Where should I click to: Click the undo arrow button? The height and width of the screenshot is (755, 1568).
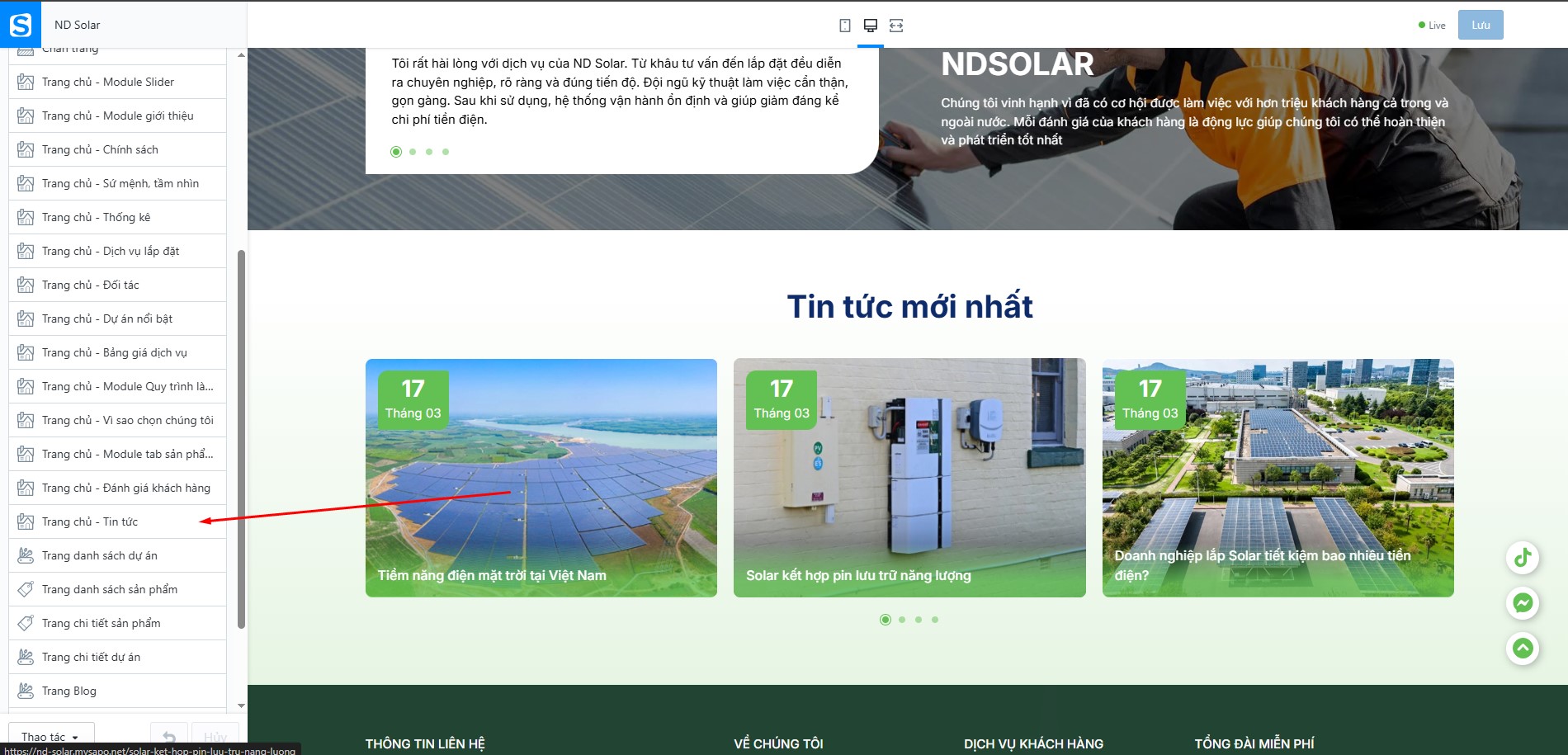pos(169,737)
